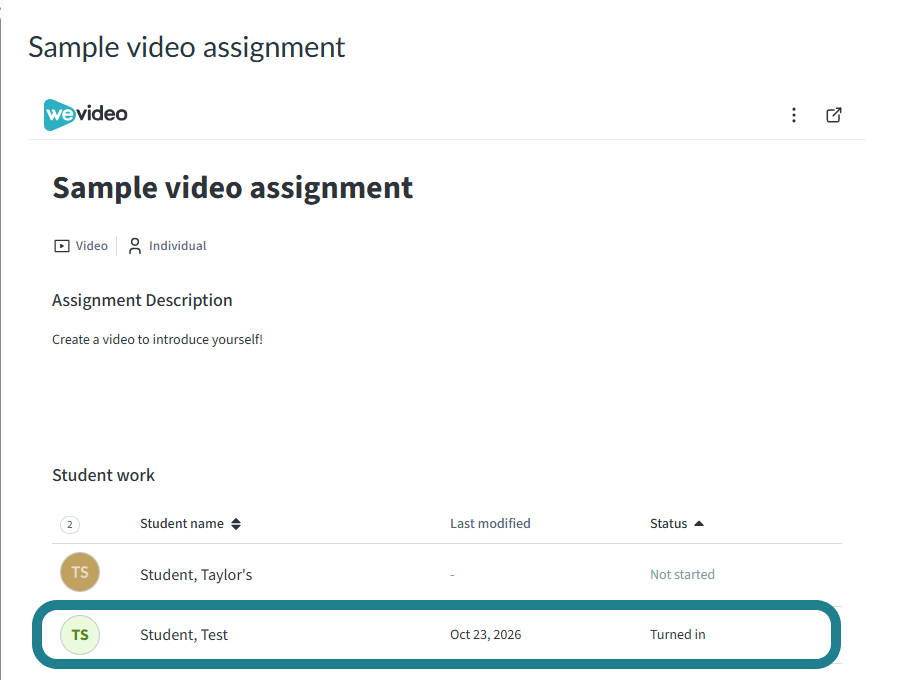
Task: Open Test student's green avatar
Action: click(x=80, y=635)
